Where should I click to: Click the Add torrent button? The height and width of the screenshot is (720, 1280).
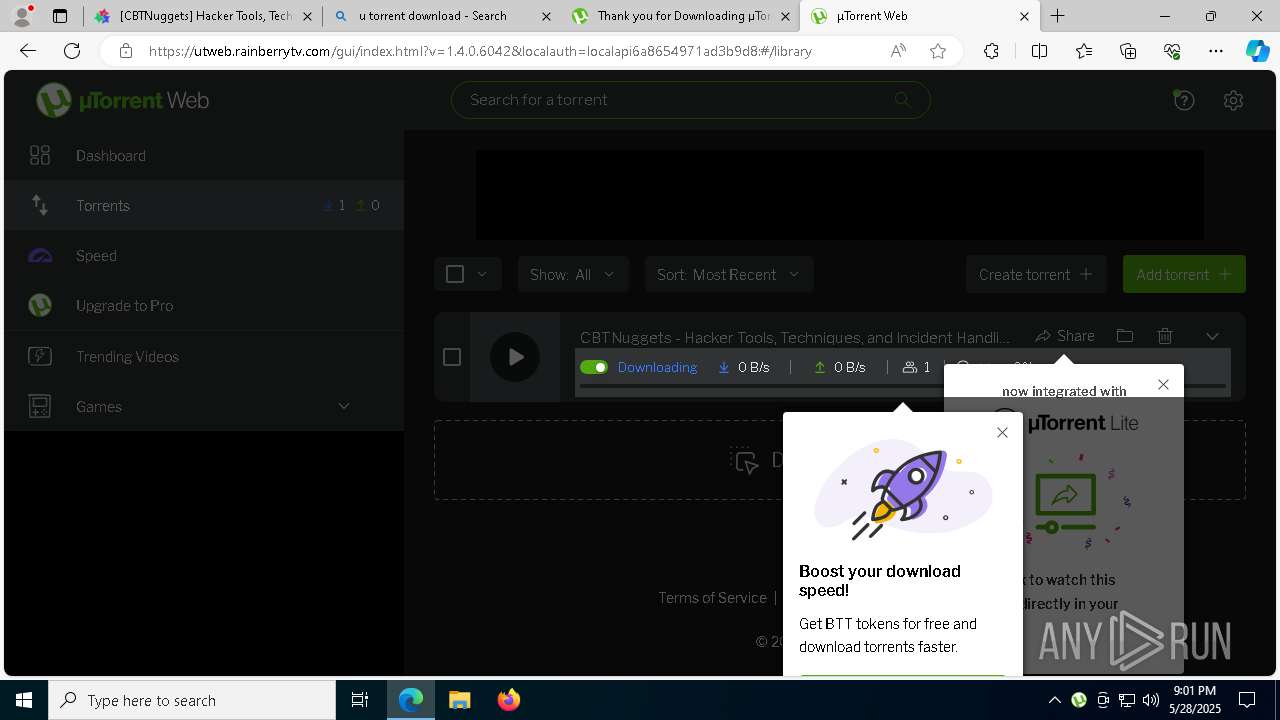click(1184, 274)
